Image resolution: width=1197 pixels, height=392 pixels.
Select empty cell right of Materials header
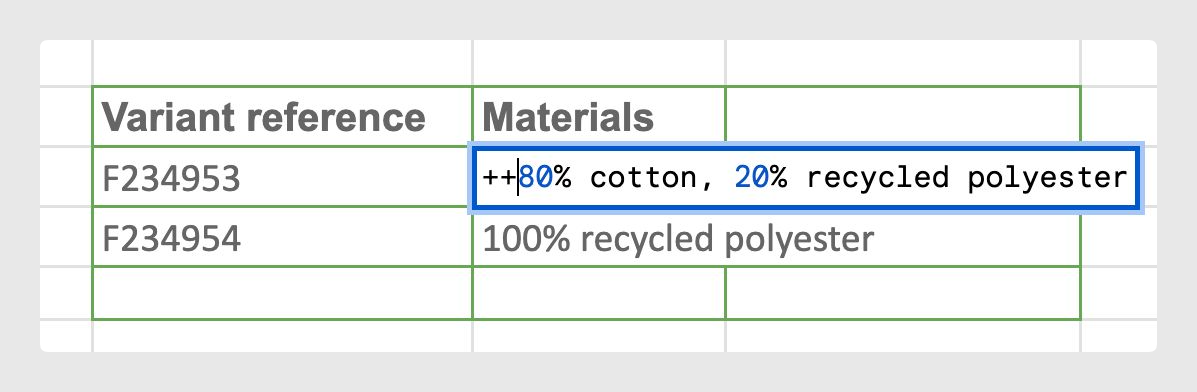(x=902, y=117)
